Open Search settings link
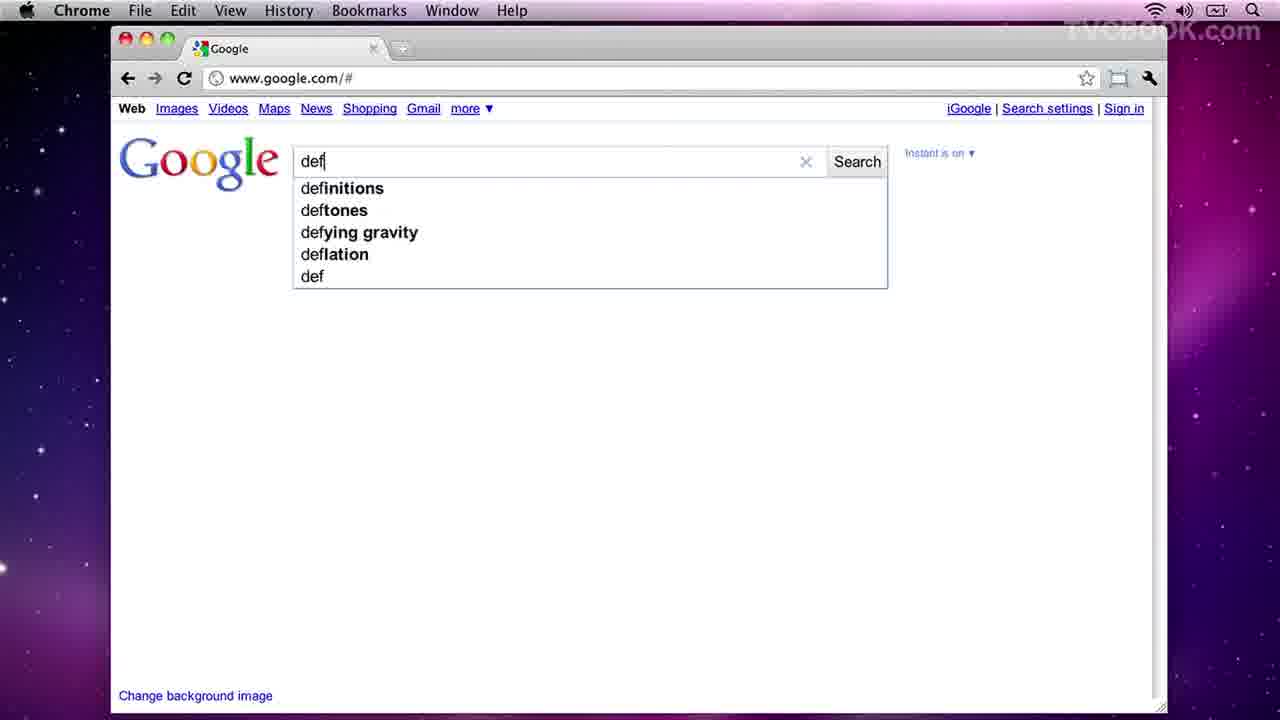Image resolution: width=1280 pixels, height=720 pixels. [1047, 108]
